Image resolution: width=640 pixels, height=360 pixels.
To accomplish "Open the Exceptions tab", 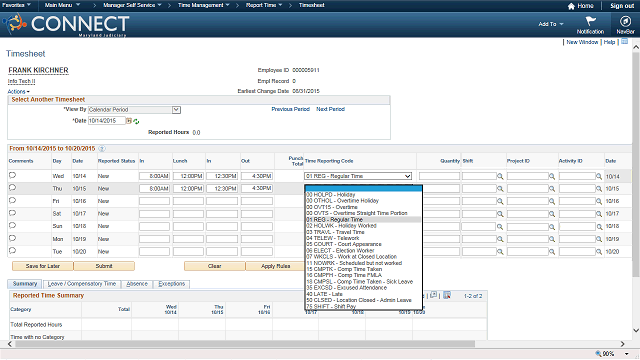I will [171, 284].
